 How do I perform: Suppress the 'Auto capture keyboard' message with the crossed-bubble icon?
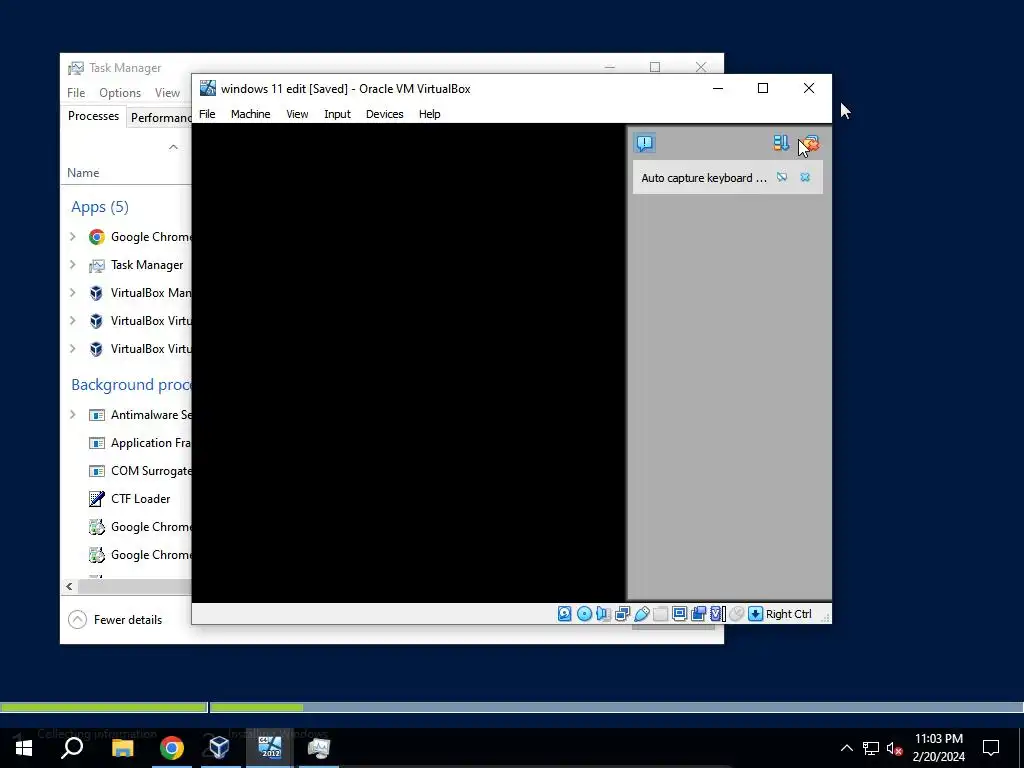pyautogui.click(x=782, y=178)
